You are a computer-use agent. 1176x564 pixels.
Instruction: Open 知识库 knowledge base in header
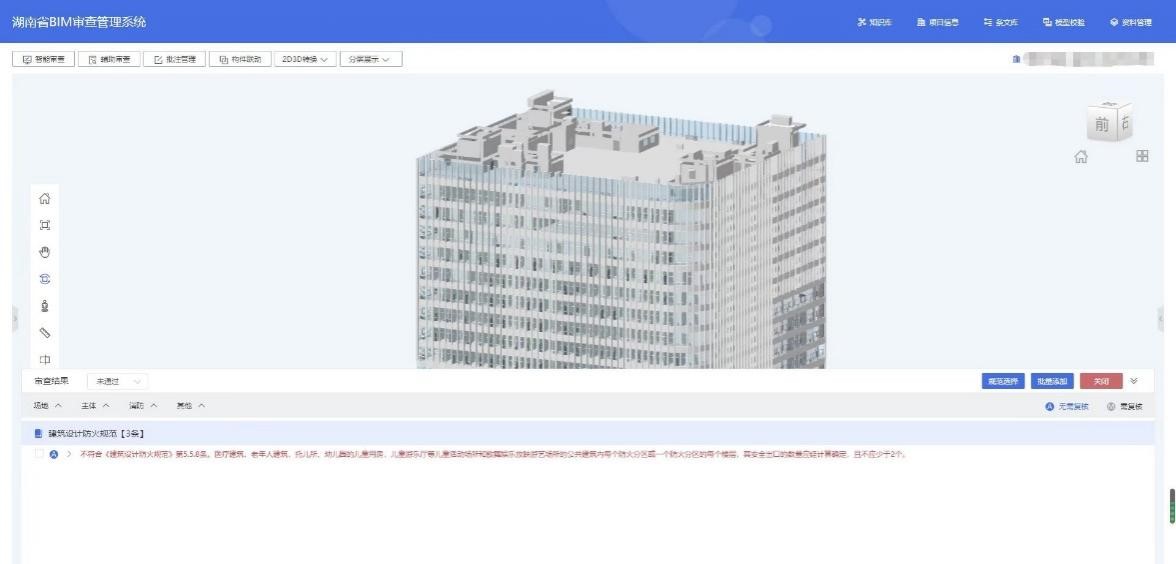(x=874, y=22)
